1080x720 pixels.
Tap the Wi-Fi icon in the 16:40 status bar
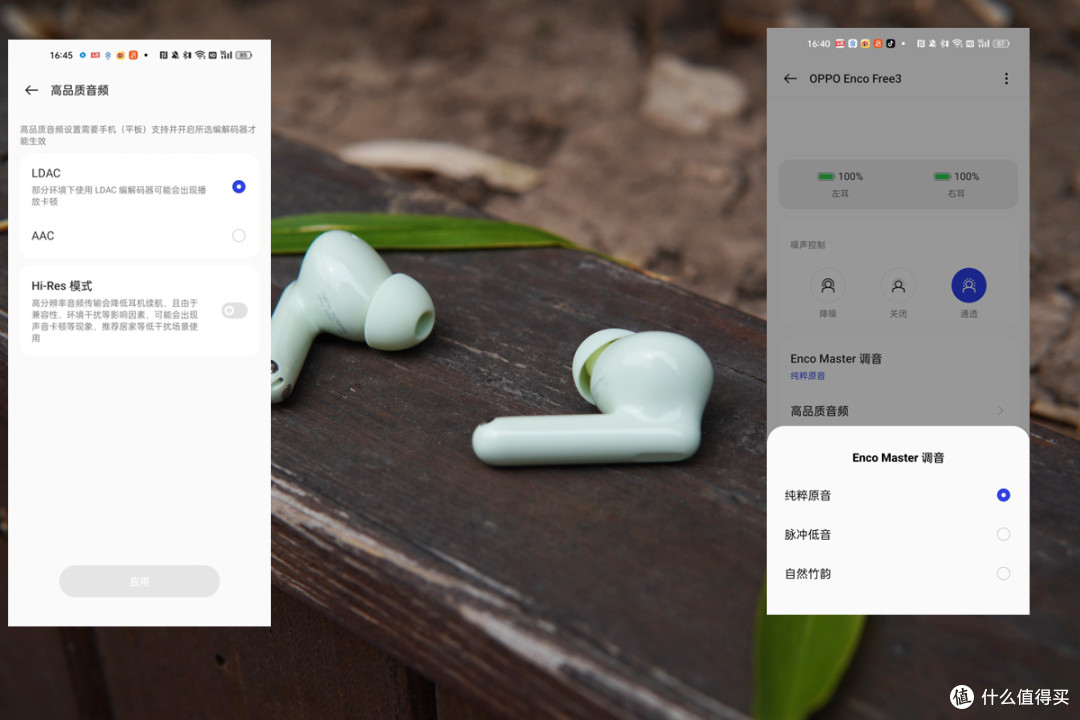(x=957, y=44)
